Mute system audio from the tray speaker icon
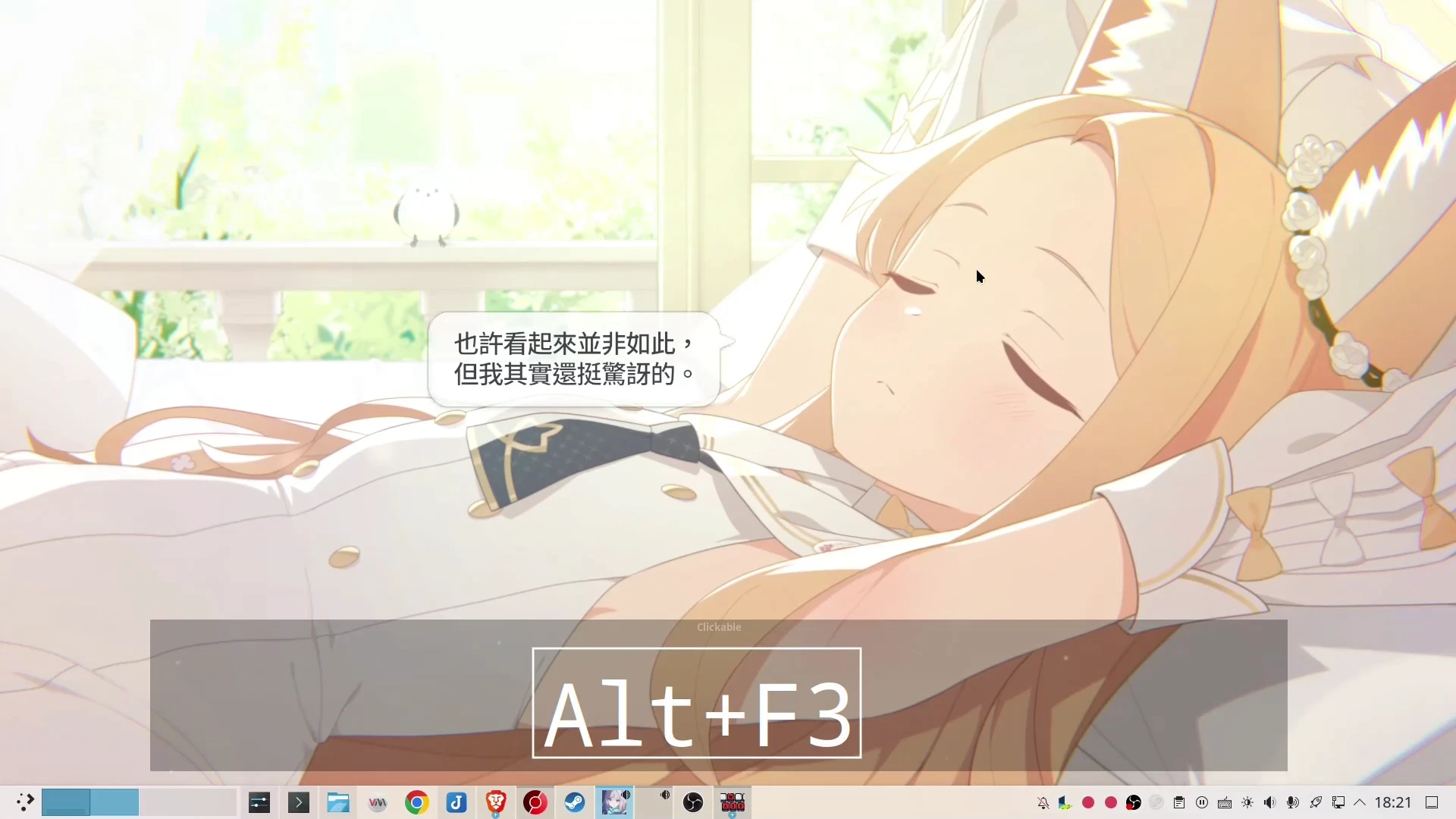Viewport: 1456px width, 819px height. tap(1269, 802)
